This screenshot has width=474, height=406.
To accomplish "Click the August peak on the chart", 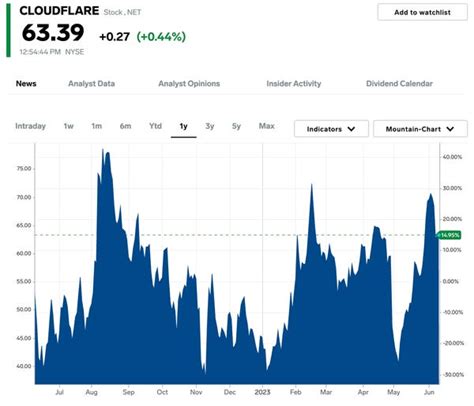I will coord(103,150).
